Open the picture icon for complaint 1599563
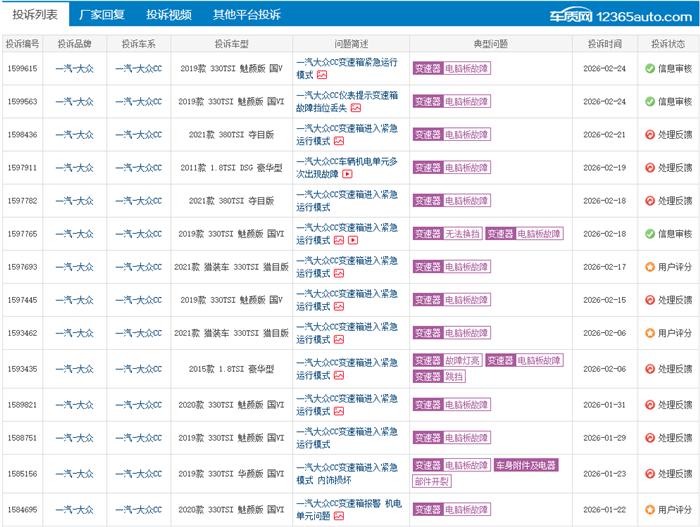 (356, 108)
